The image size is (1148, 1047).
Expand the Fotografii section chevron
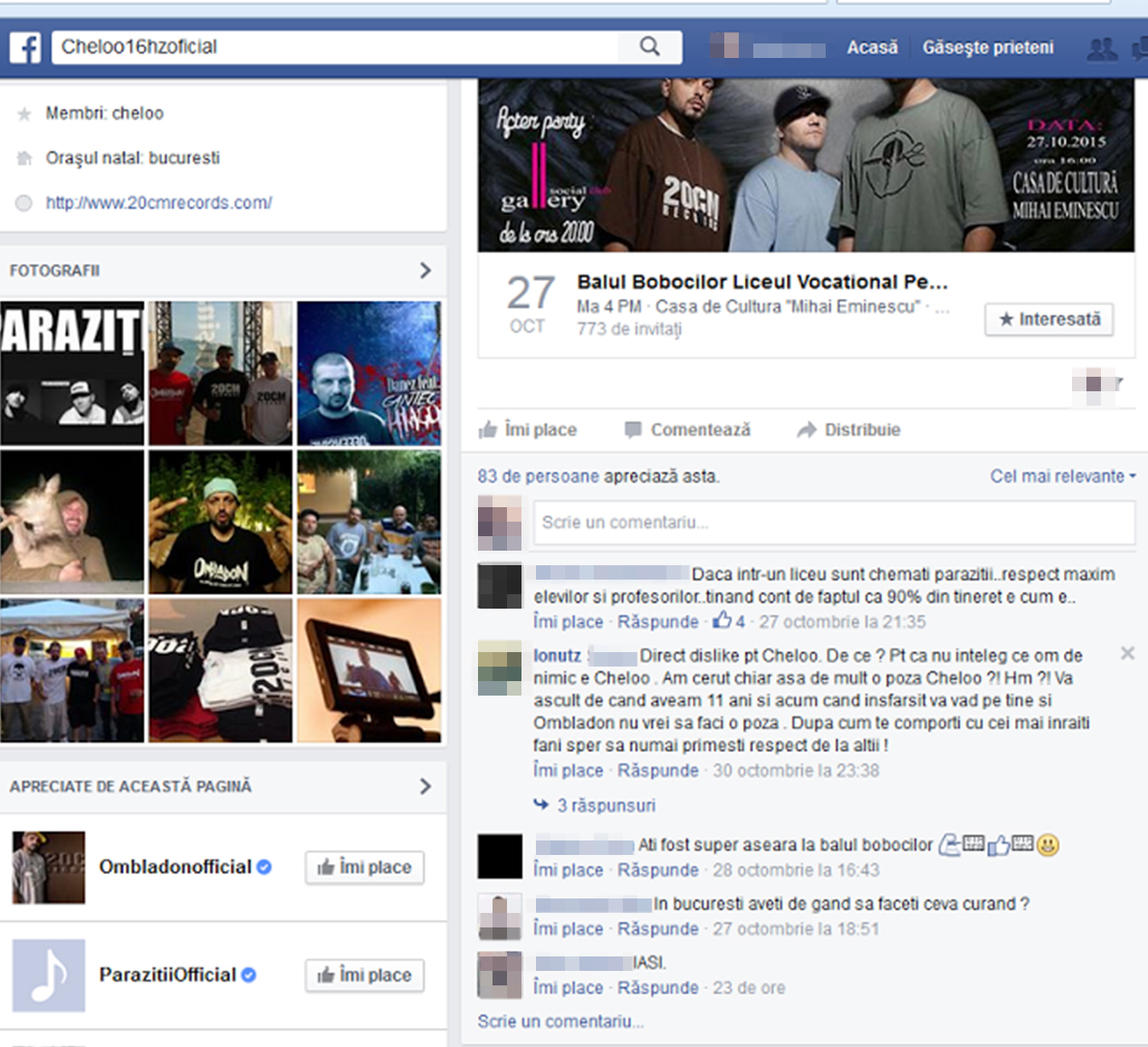[x=426, y=271]
